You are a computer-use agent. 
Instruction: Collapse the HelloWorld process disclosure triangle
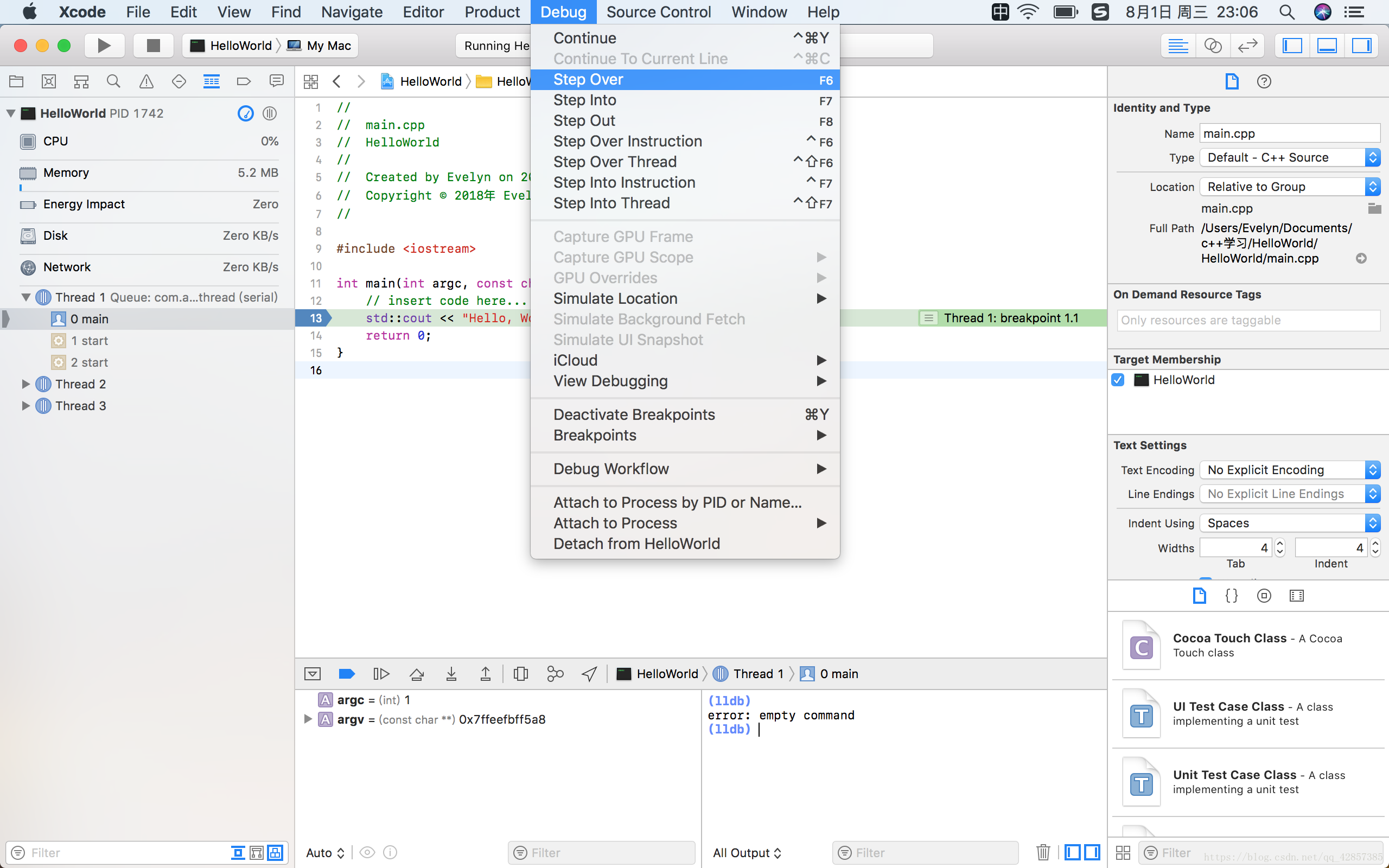point(11,113)
